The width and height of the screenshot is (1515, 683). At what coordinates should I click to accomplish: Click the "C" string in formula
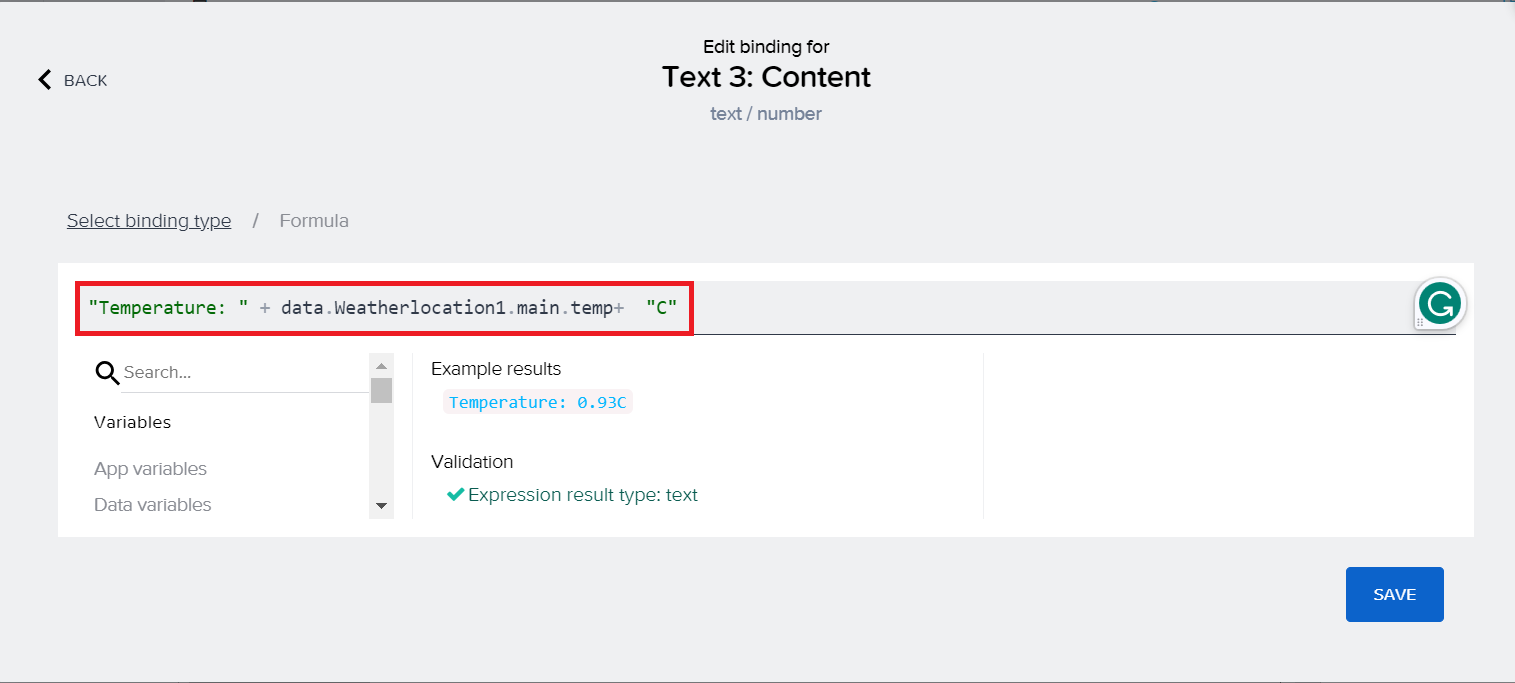tap(661, 308)
